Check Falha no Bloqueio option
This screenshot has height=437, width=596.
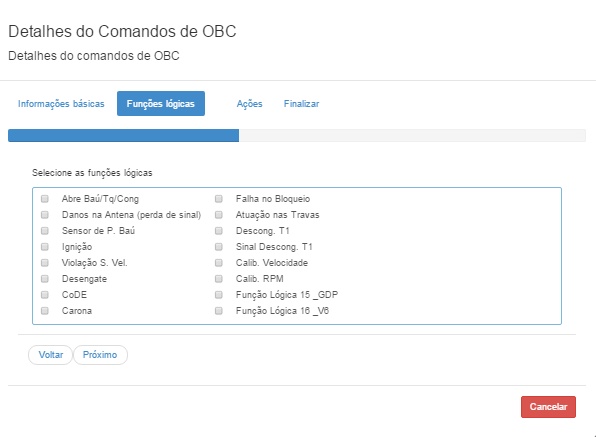(219, 199)
